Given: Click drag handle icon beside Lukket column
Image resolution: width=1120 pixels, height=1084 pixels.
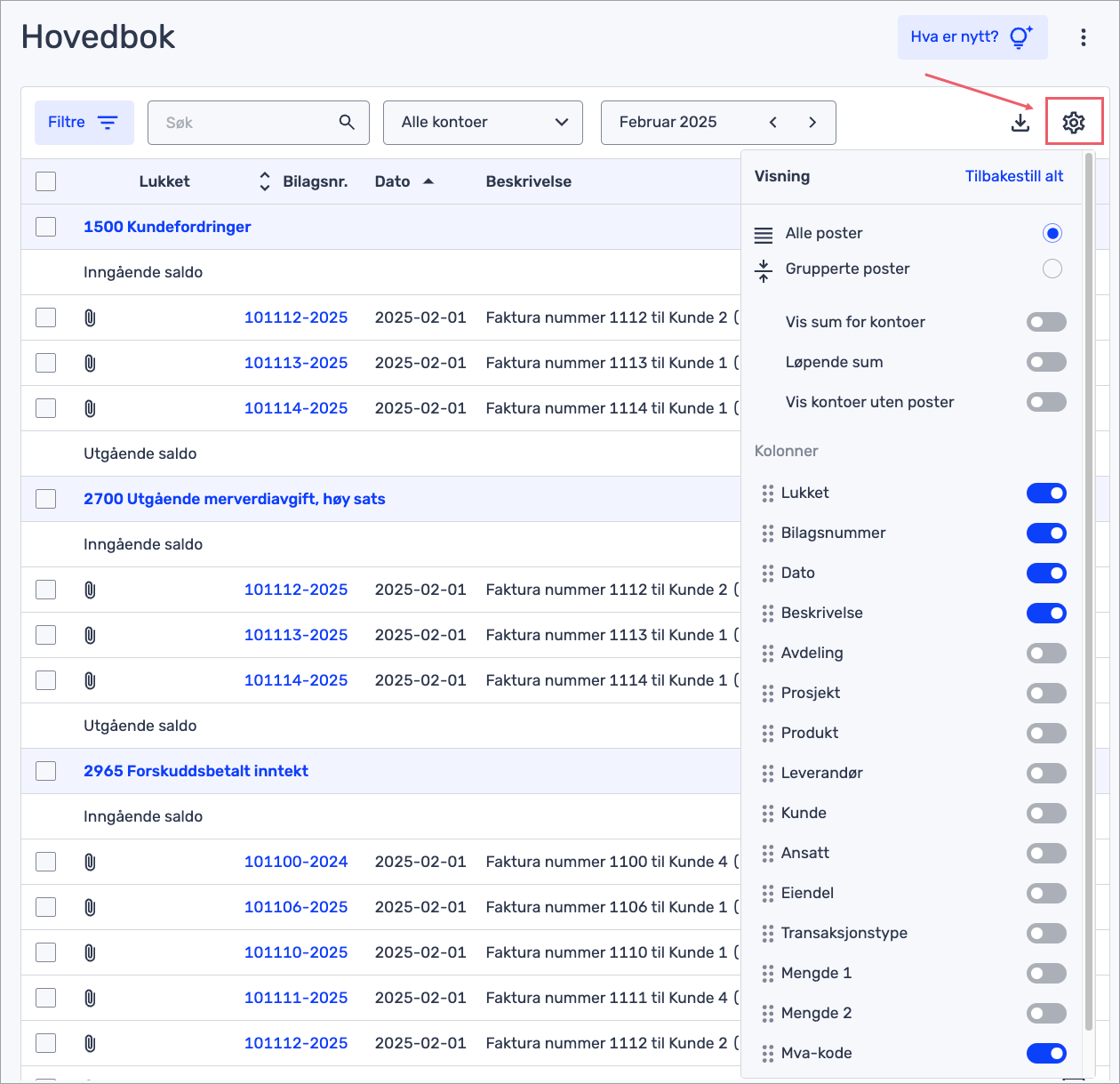Looking at the screenshot, I should click(x=768, y=494).
